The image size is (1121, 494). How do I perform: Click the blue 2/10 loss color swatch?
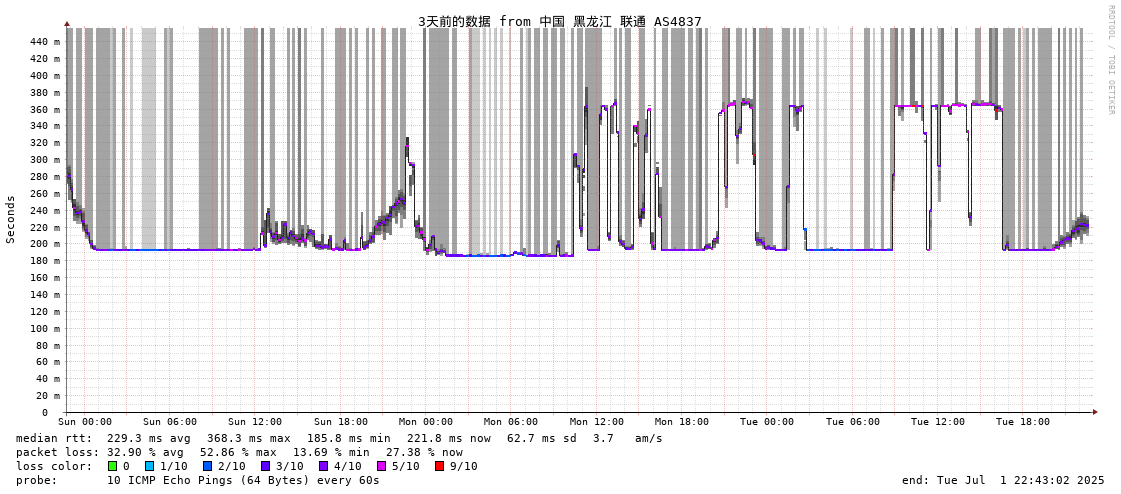207,466
